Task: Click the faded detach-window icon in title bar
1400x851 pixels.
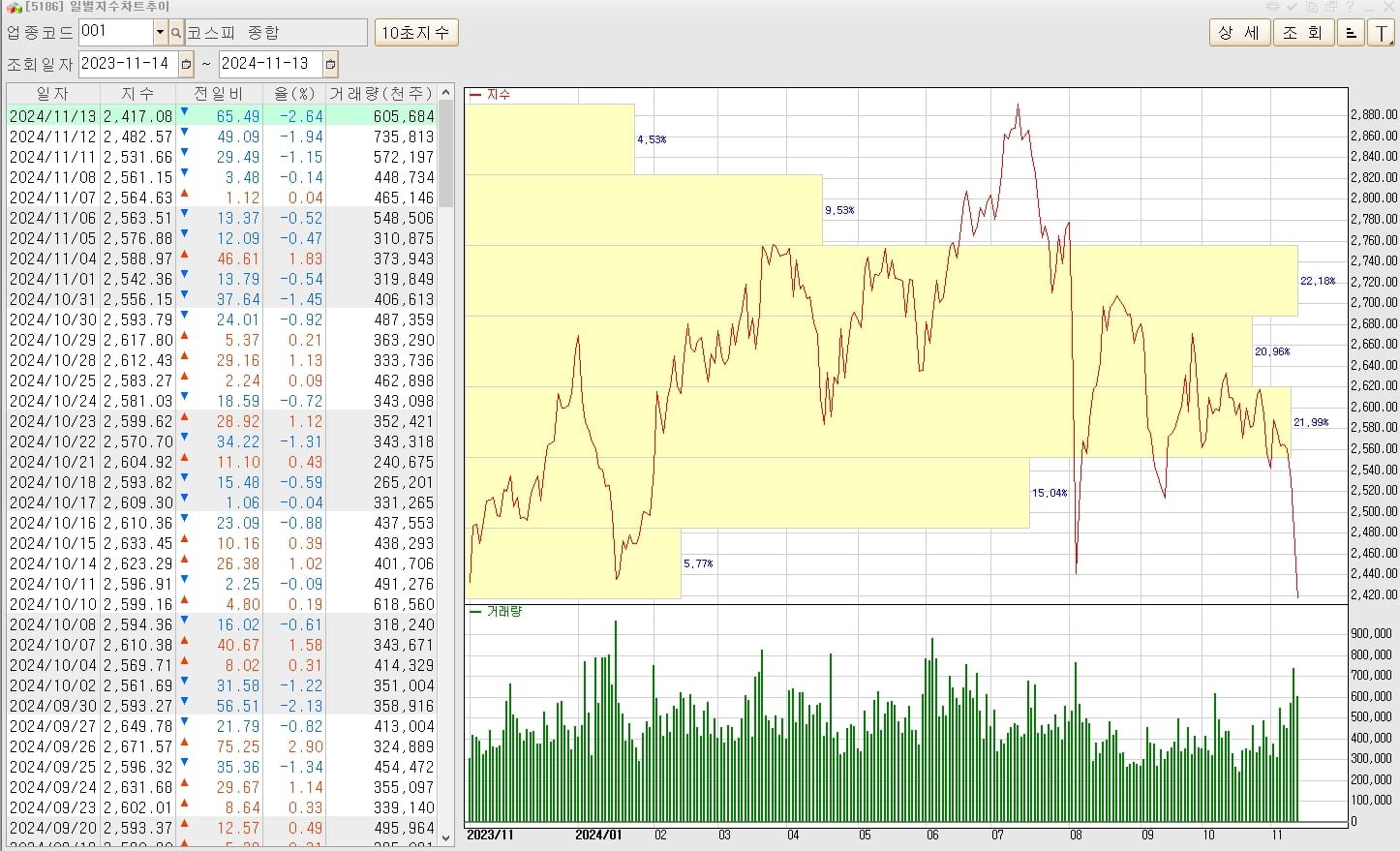Action: point(1330,7)
